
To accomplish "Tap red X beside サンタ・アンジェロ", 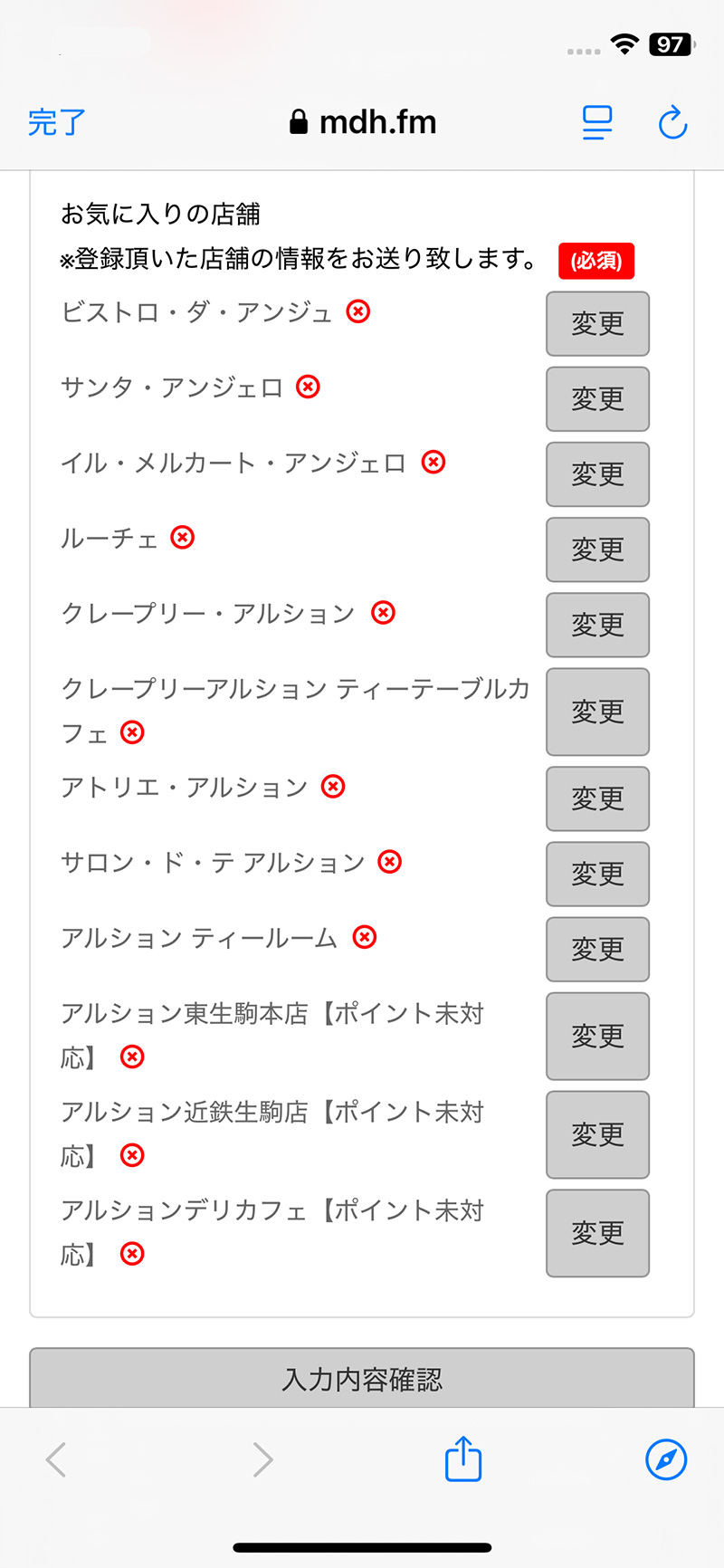I will pos(309,387).
